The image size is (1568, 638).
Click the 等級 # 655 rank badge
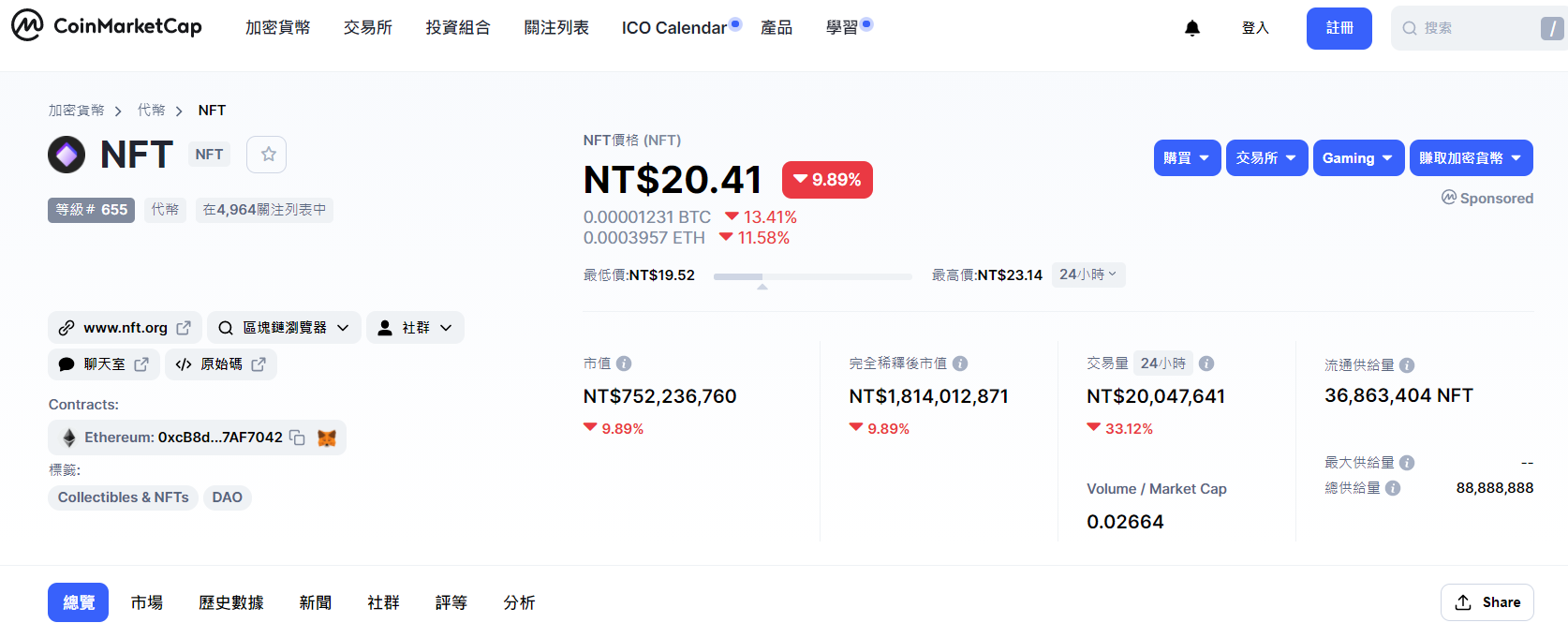91,210
